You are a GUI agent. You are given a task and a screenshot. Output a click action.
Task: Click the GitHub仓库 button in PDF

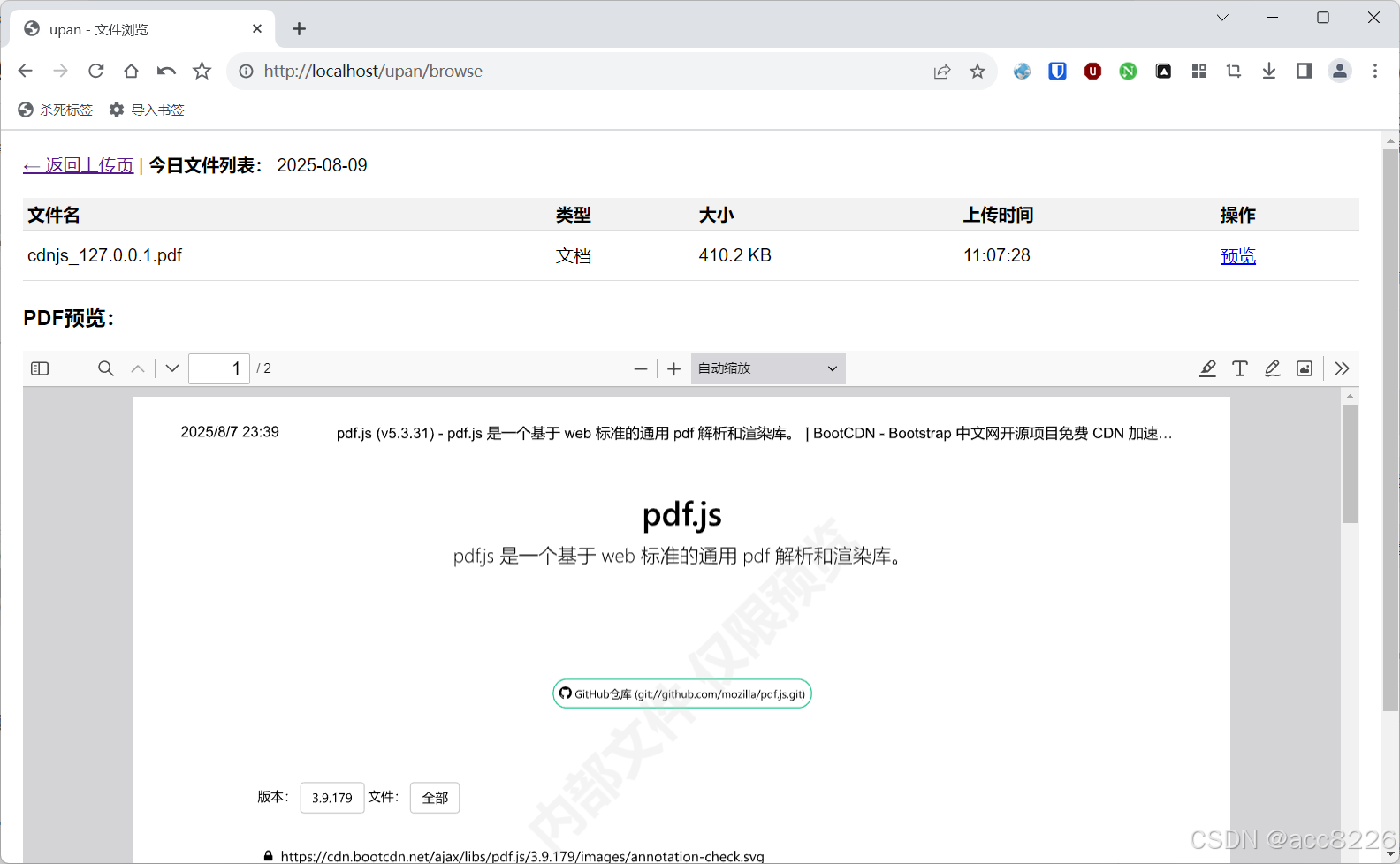click(682, 693)
